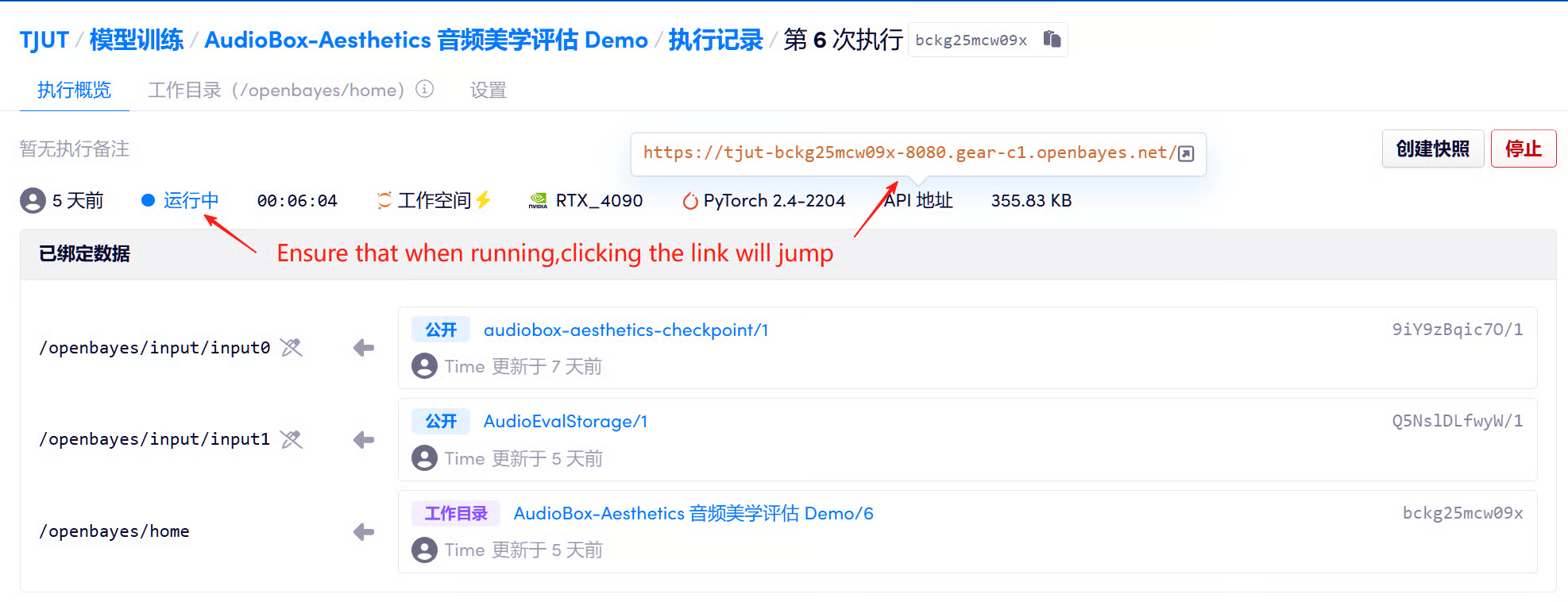Click 暂无执行备注 to add a note
1568x602 pixels.
[75, 149]
